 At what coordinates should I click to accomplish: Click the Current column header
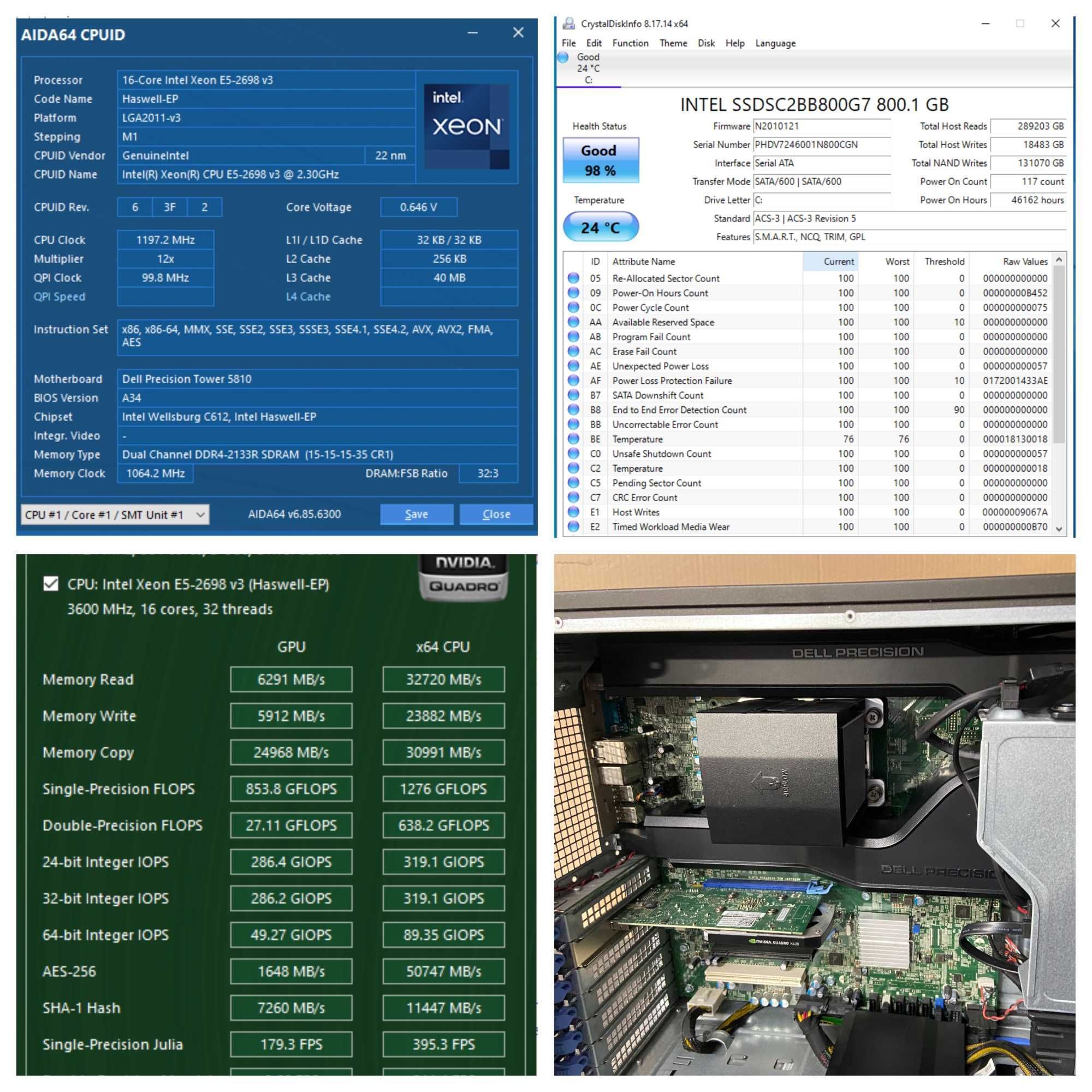click(x=830, y=261)
